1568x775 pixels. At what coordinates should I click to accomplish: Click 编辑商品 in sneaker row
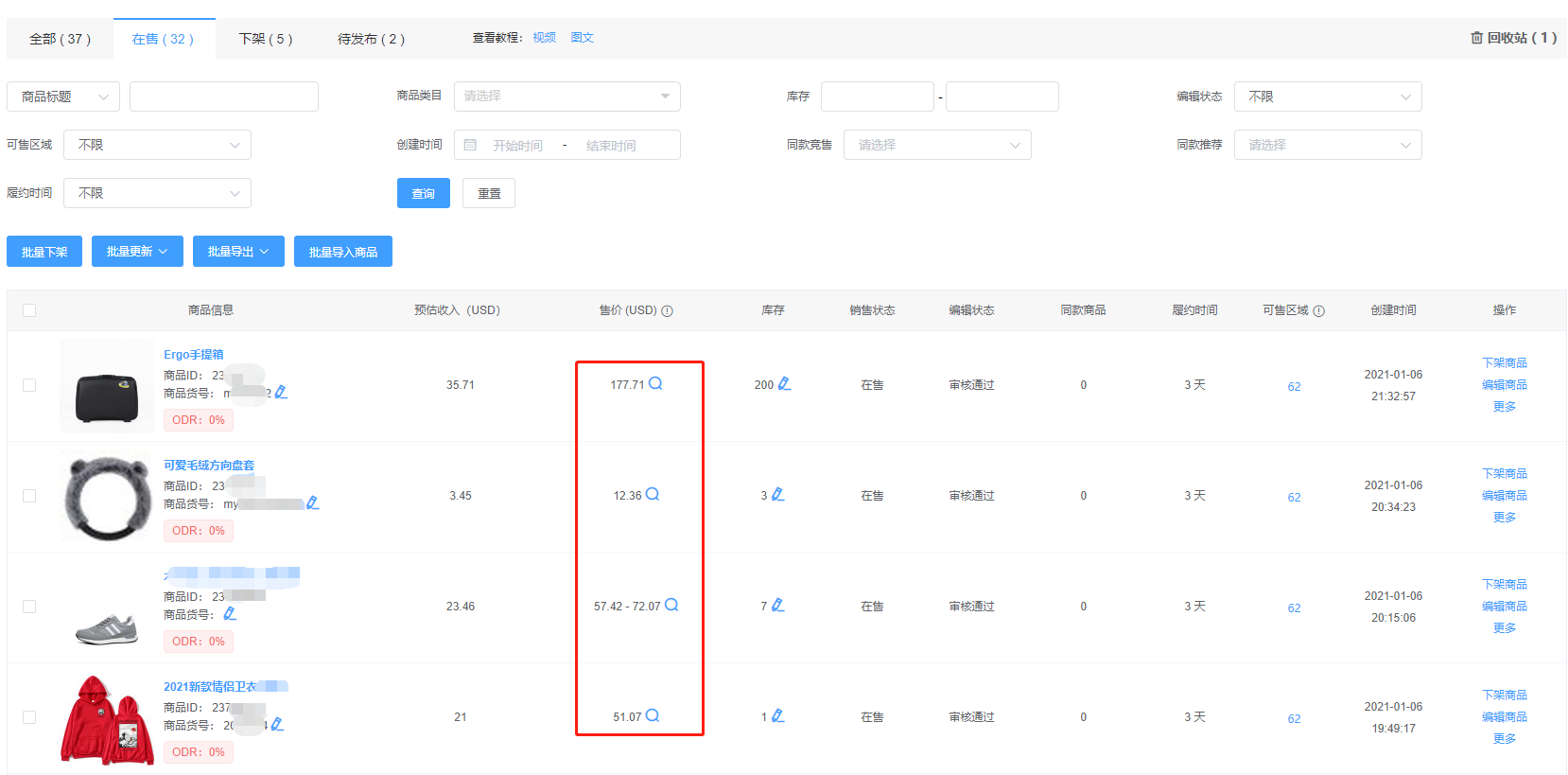point(1505,607)
